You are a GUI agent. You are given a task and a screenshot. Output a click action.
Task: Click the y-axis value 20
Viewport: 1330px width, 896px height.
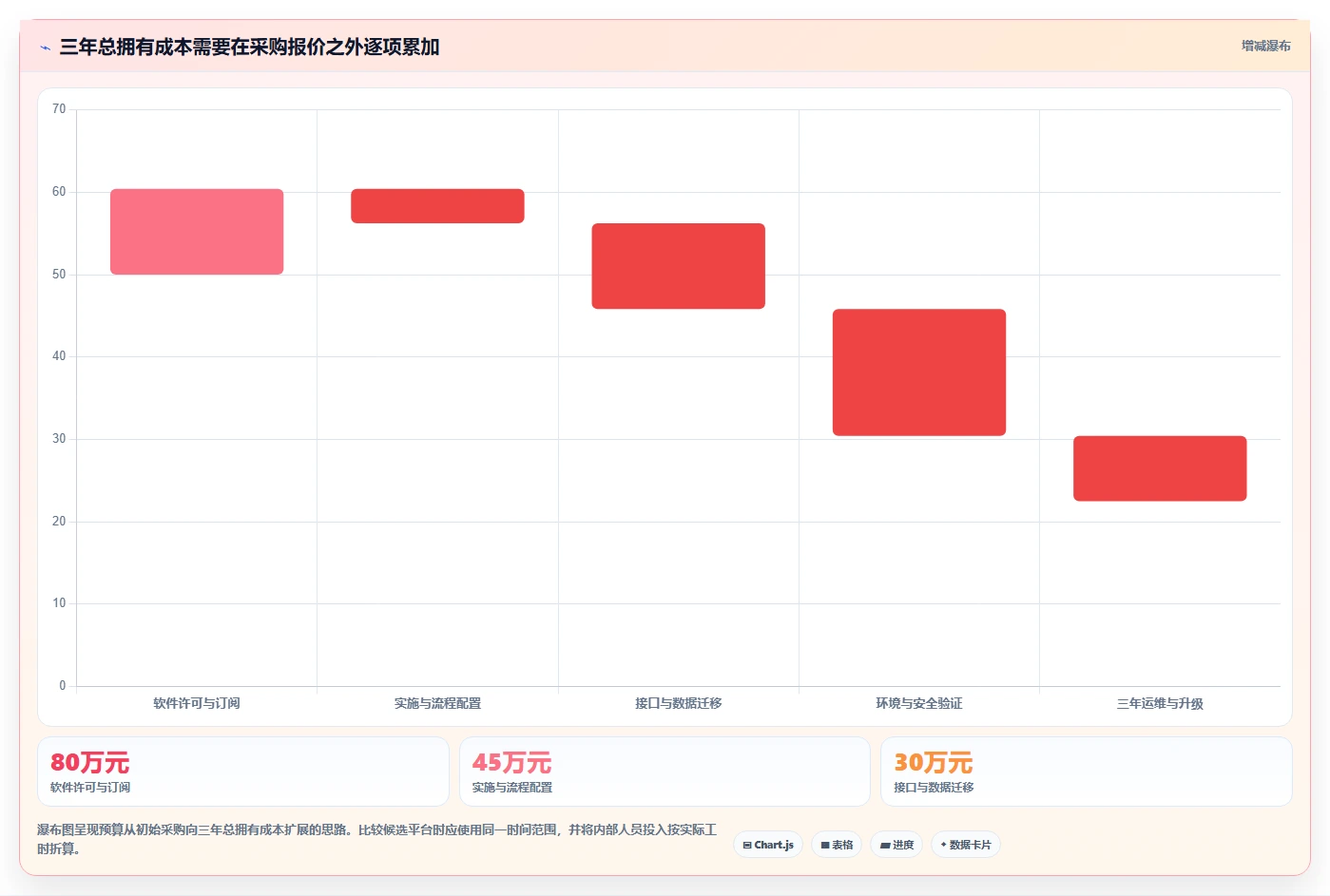point(59,522)
